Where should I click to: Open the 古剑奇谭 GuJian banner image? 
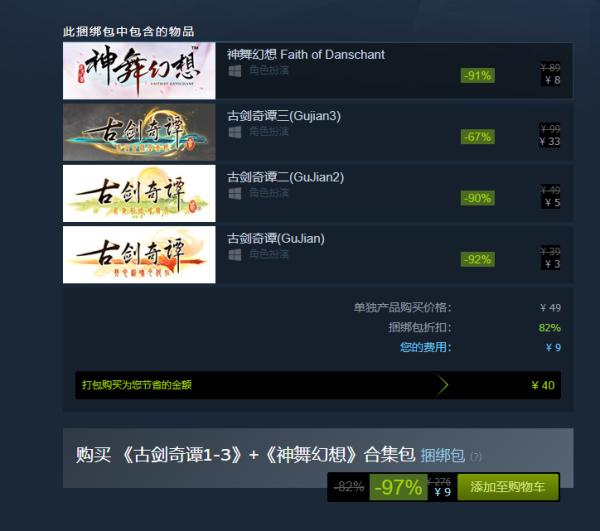pos(139,254)
